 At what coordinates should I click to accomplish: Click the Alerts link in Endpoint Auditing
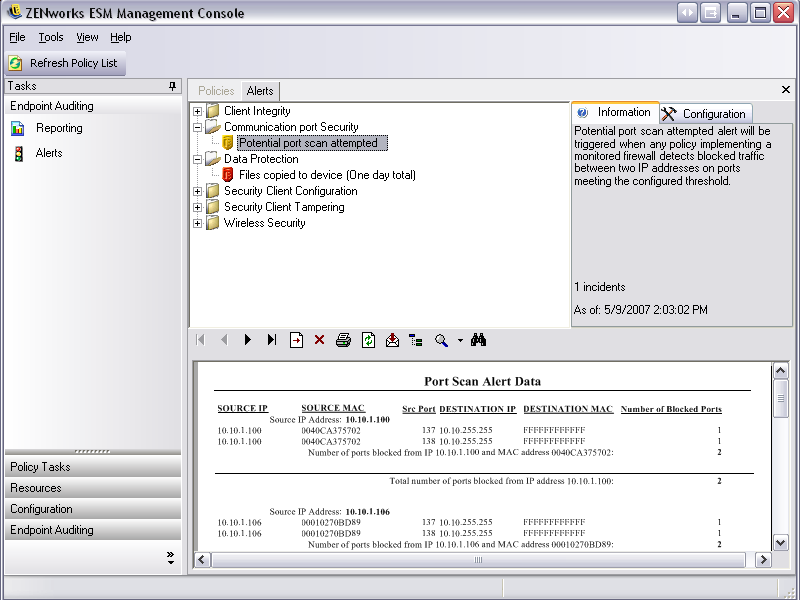[49, 153]
